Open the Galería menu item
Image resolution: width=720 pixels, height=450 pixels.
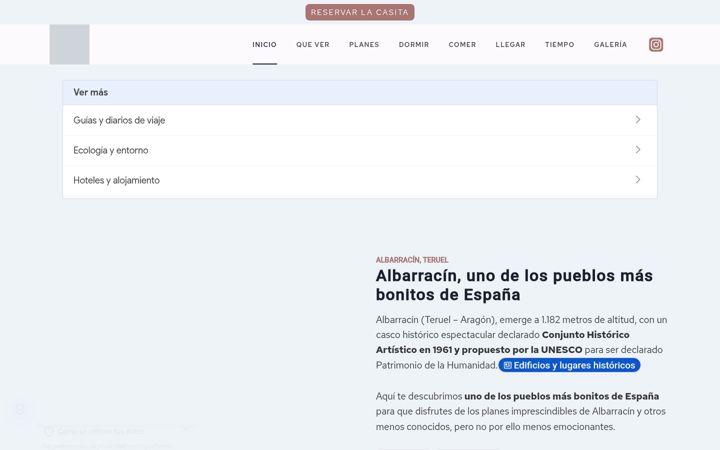[610, 45]
